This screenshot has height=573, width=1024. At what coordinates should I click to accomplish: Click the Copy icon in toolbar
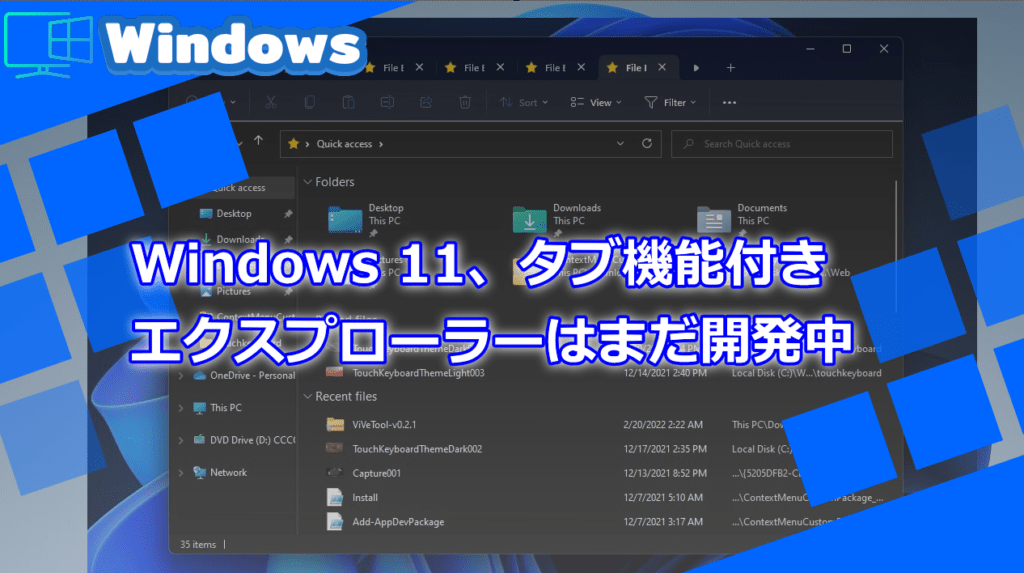click(310, 103)
